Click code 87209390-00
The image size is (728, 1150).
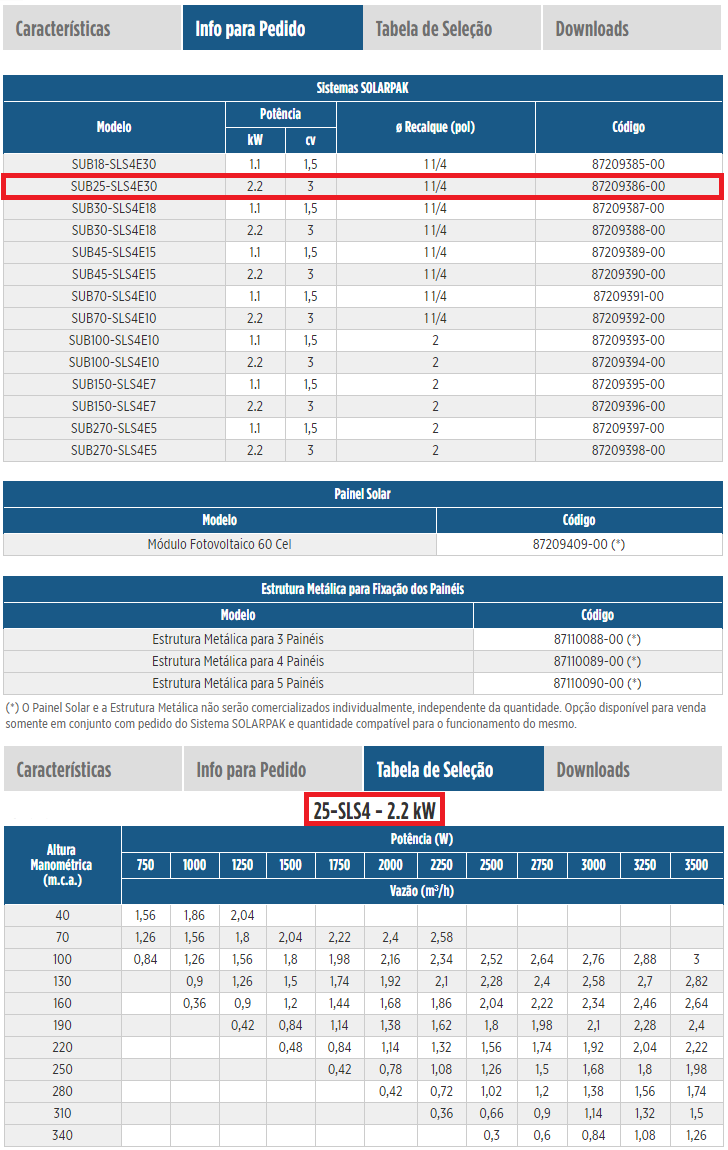pyautogui.click(x=628, y=274)
